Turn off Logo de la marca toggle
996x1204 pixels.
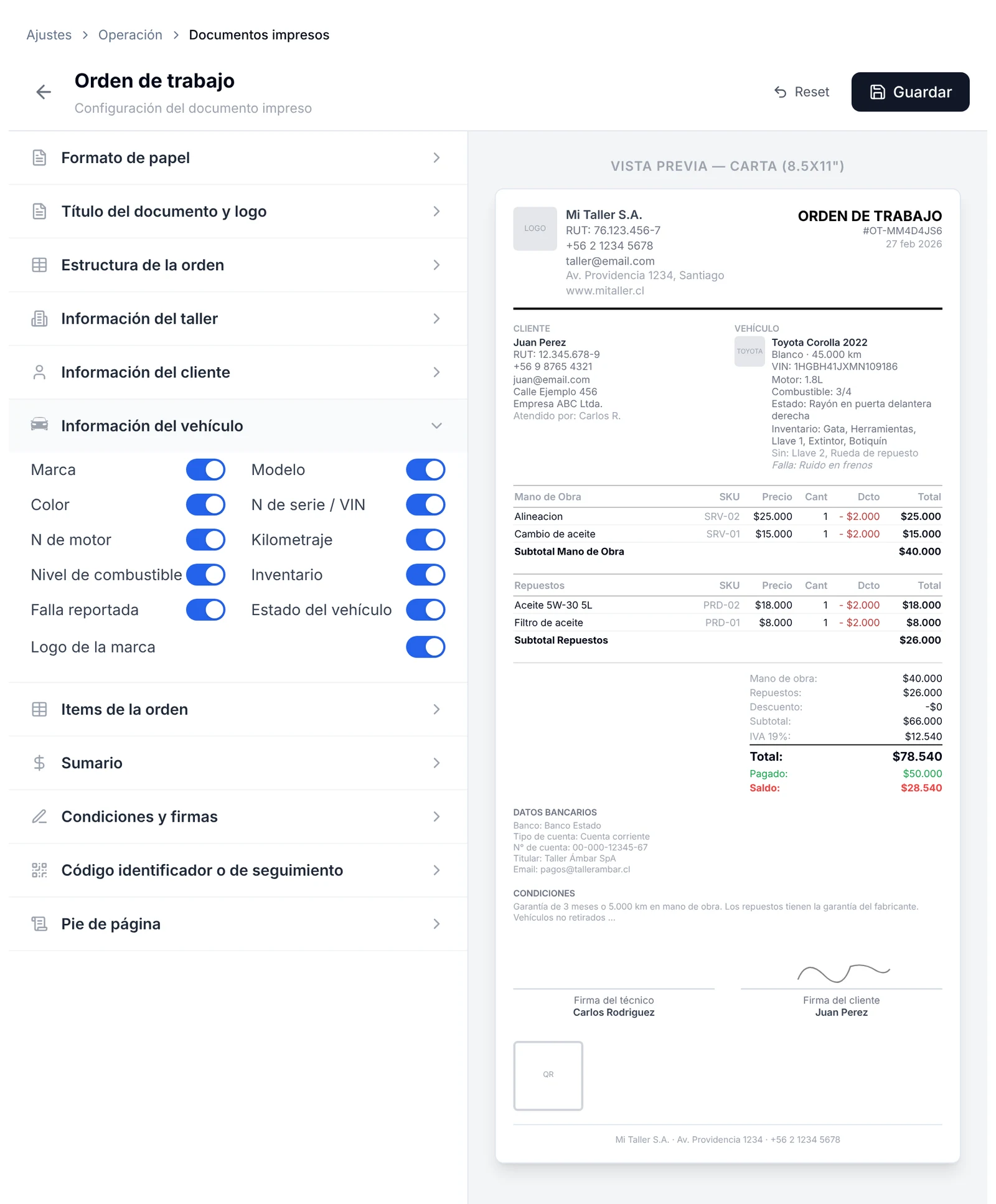[x=426, y=647]
